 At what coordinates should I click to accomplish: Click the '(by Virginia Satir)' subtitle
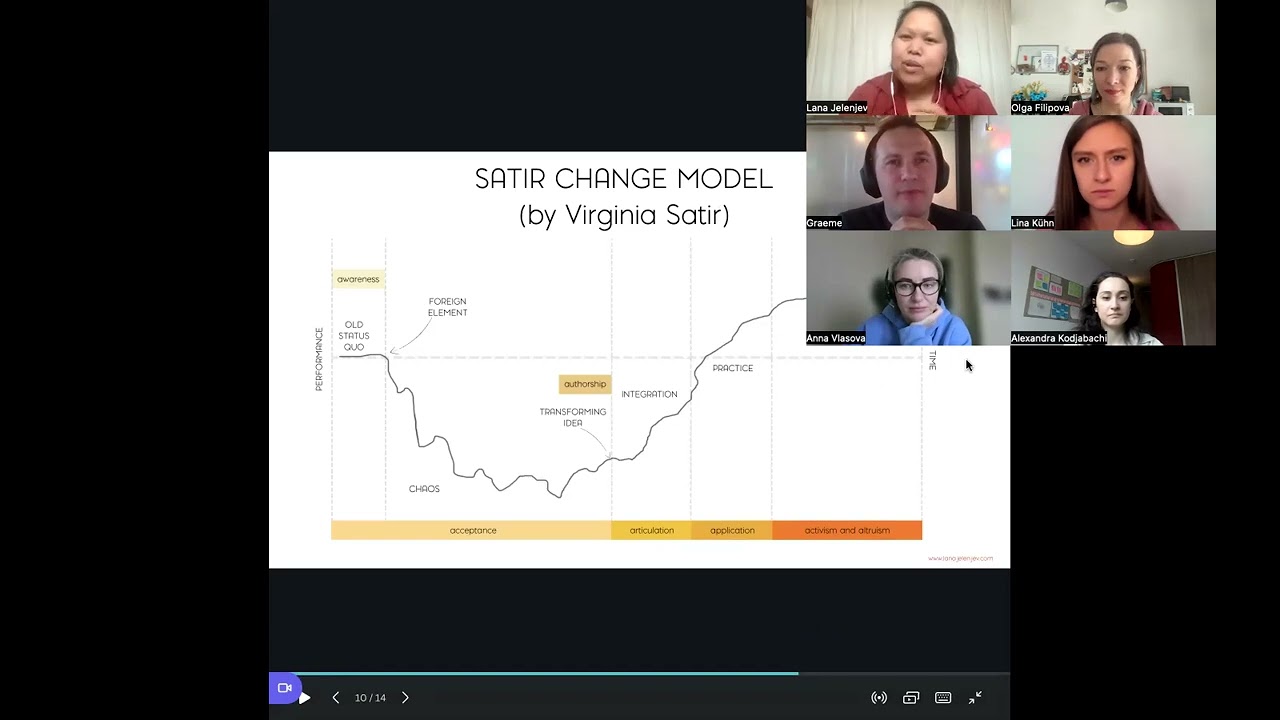[624, 215]
